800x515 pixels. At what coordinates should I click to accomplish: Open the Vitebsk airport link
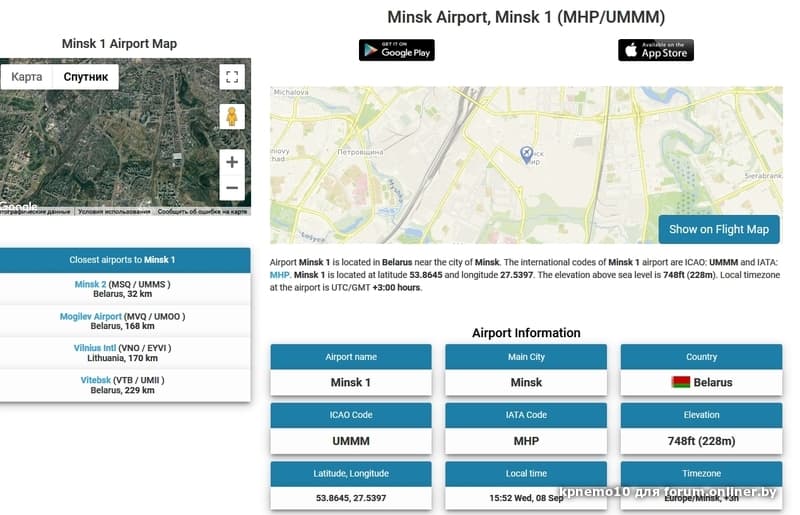point(95,380)
